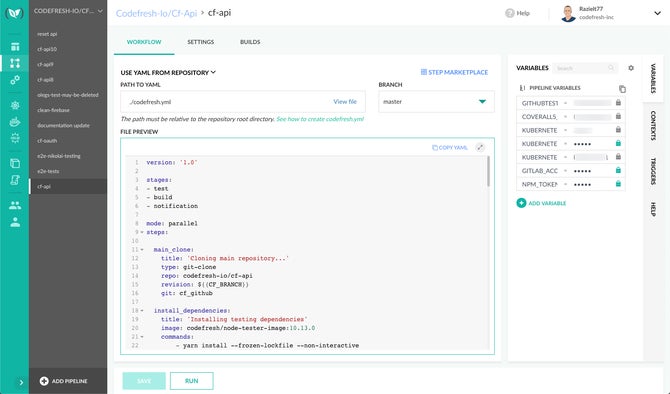Toggle the lock for NPM_TOKEN variable

pyautogui.click(x=618, y=184)
